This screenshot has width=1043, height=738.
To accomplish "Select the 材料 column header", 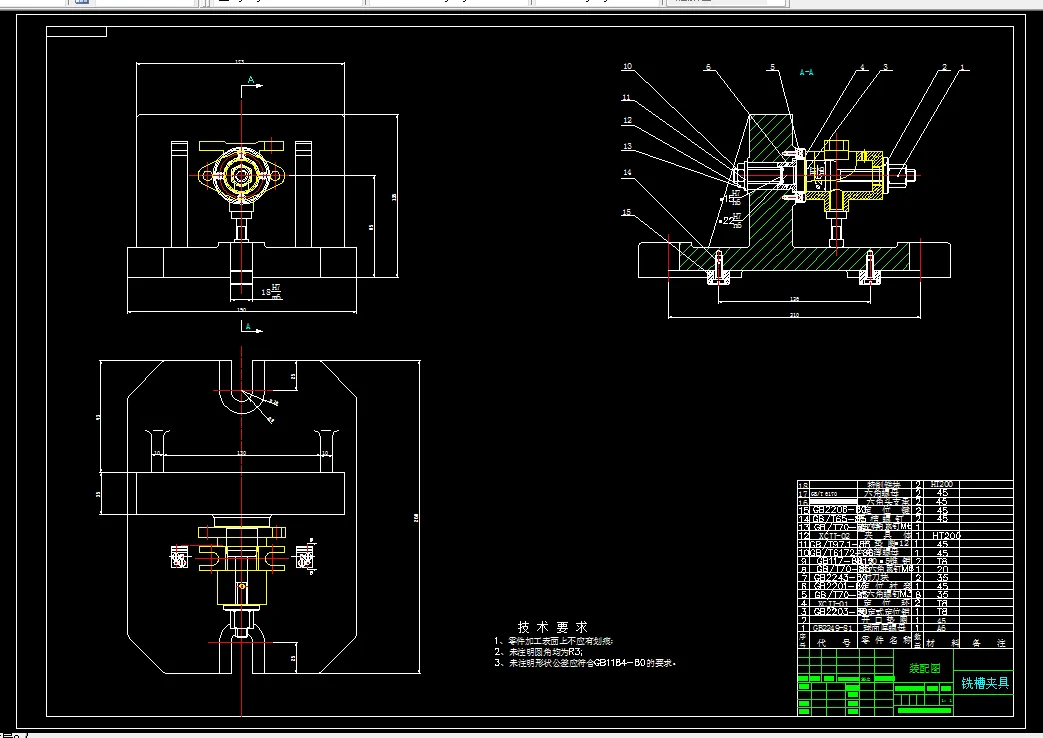I will (943, 643).
